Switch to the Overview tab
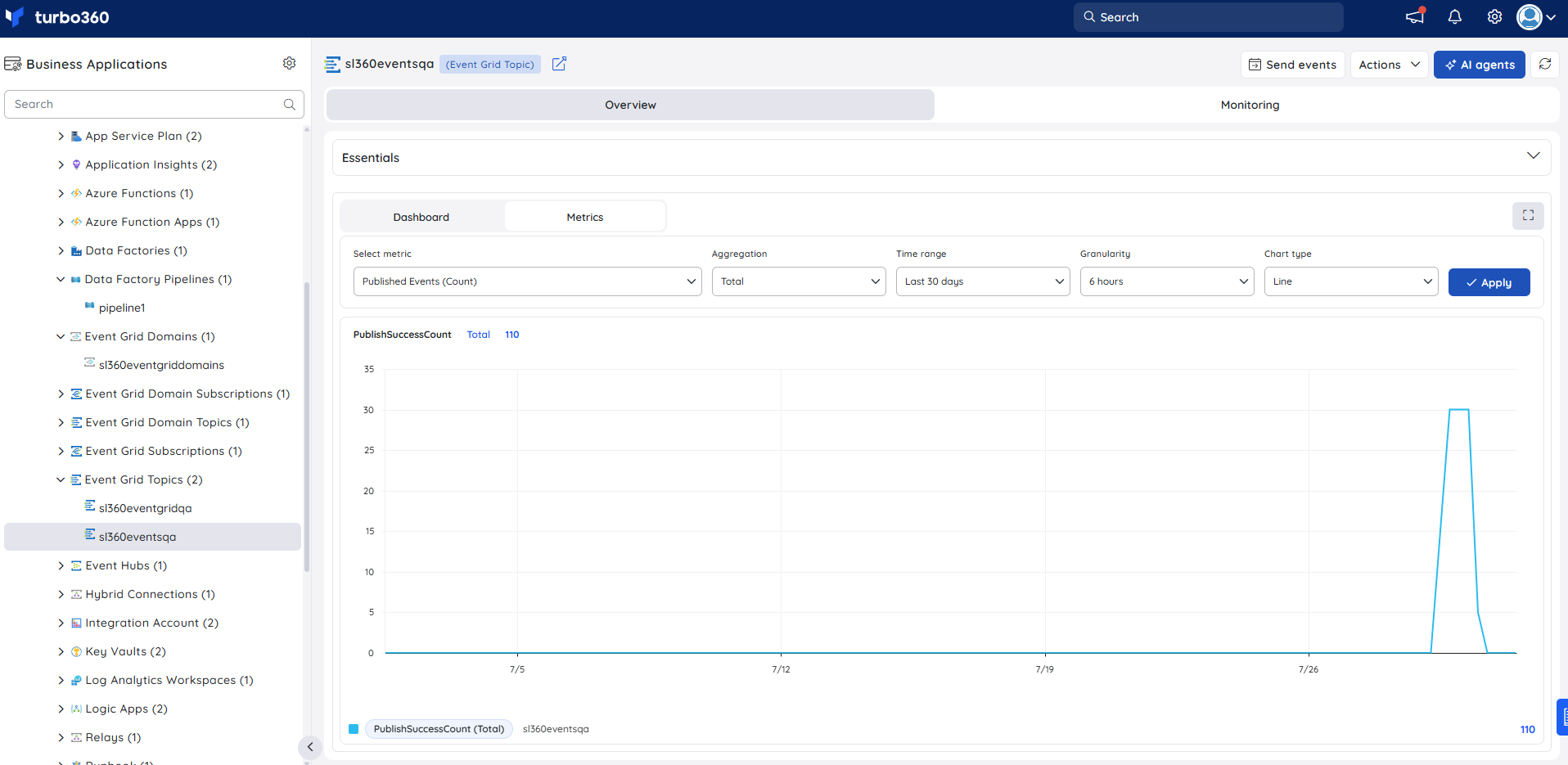Viewport: 1568px width, 765px height. (x=630, y=105)
